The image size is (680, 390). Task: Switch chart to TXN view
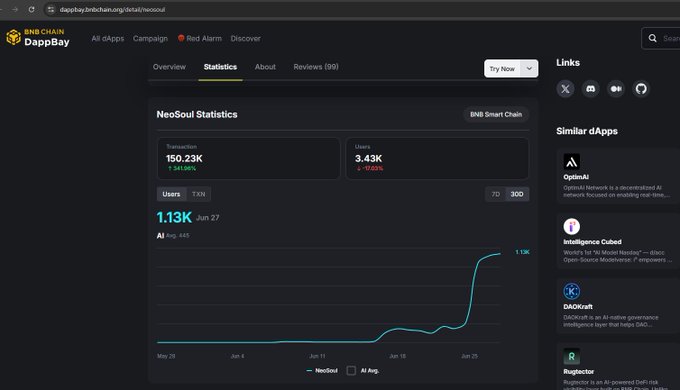pos(199,194)
